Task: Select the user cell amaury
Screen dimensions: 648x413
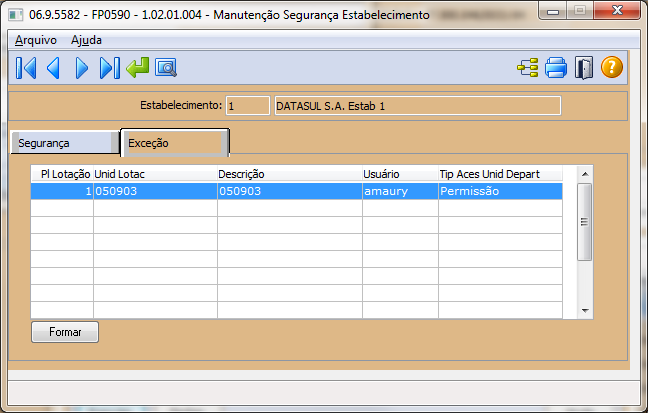Action: 400,191
